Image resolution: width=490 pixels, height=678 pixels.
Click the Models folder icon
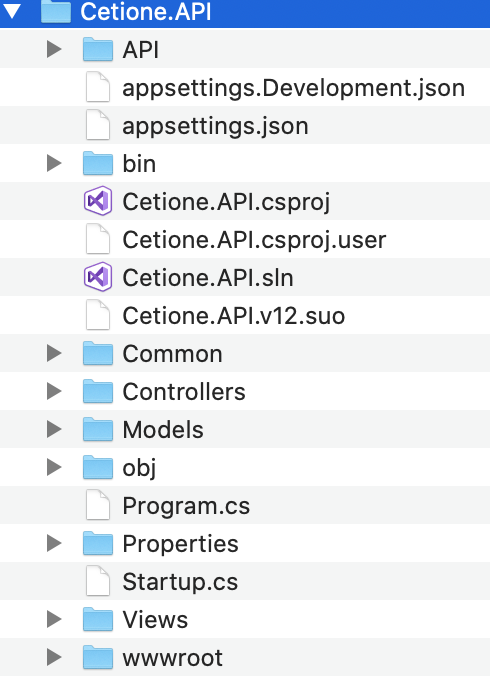pos(98,429)
